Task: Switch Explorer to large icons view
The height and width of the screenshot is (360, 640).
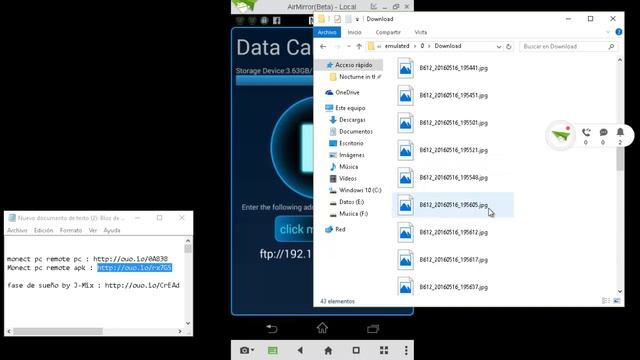Action: pyautogui.click(x=617, y=301)
